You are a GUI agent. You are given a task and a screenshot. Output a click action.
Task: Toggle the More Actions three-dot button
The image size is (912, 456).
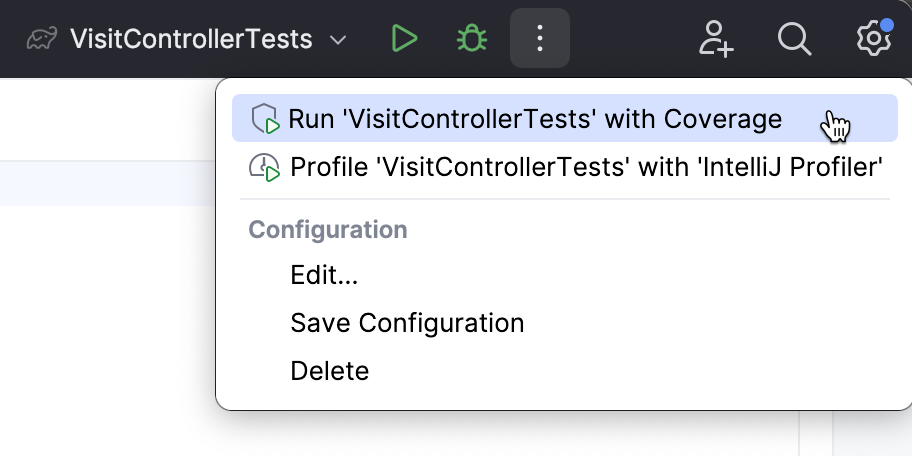(x=540, y=40)
